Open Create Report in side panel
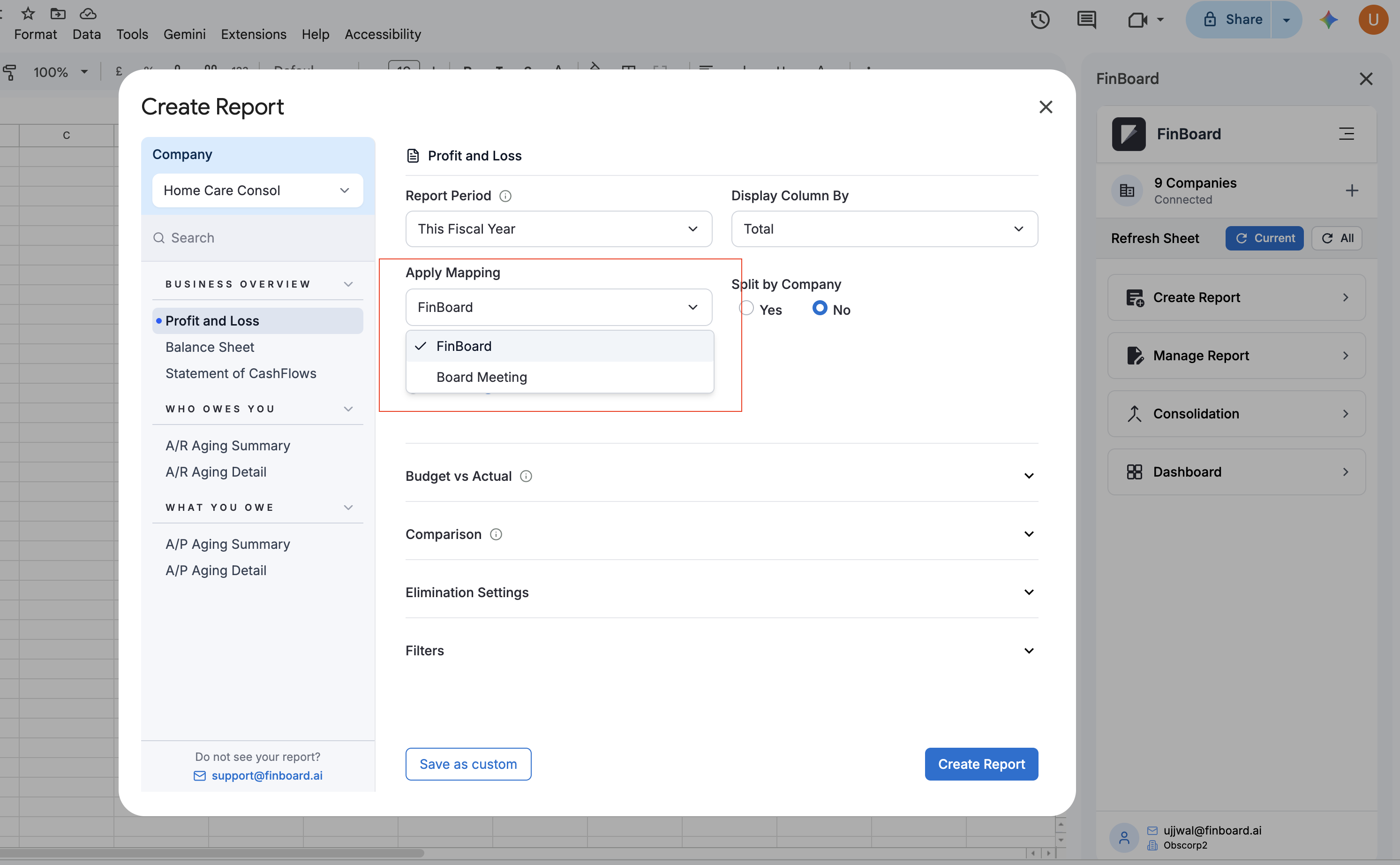The height and width of the screenshot is (865, 1400). tap(1236, 297)
